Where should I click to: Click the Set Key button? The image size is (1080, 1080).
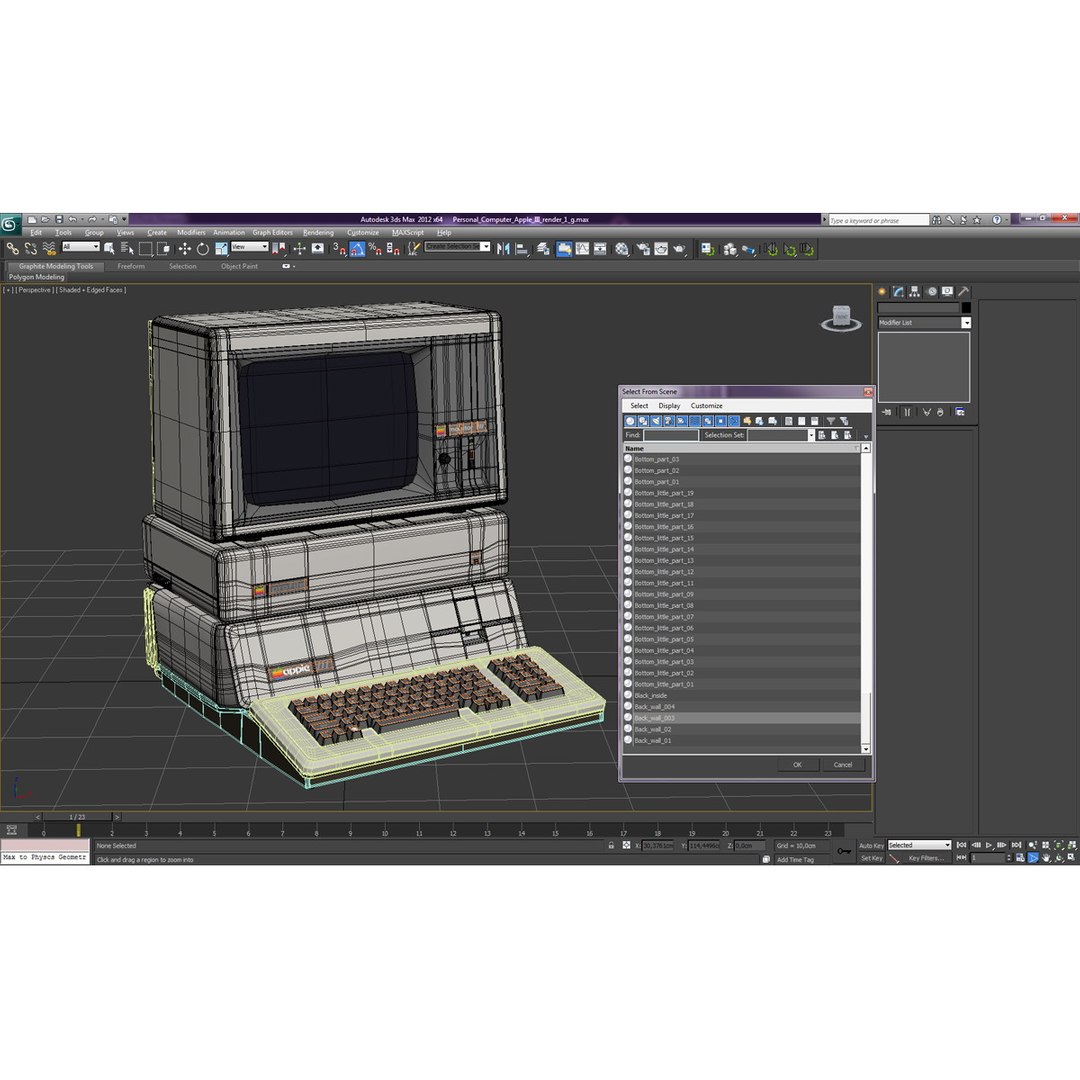point(871,858)
